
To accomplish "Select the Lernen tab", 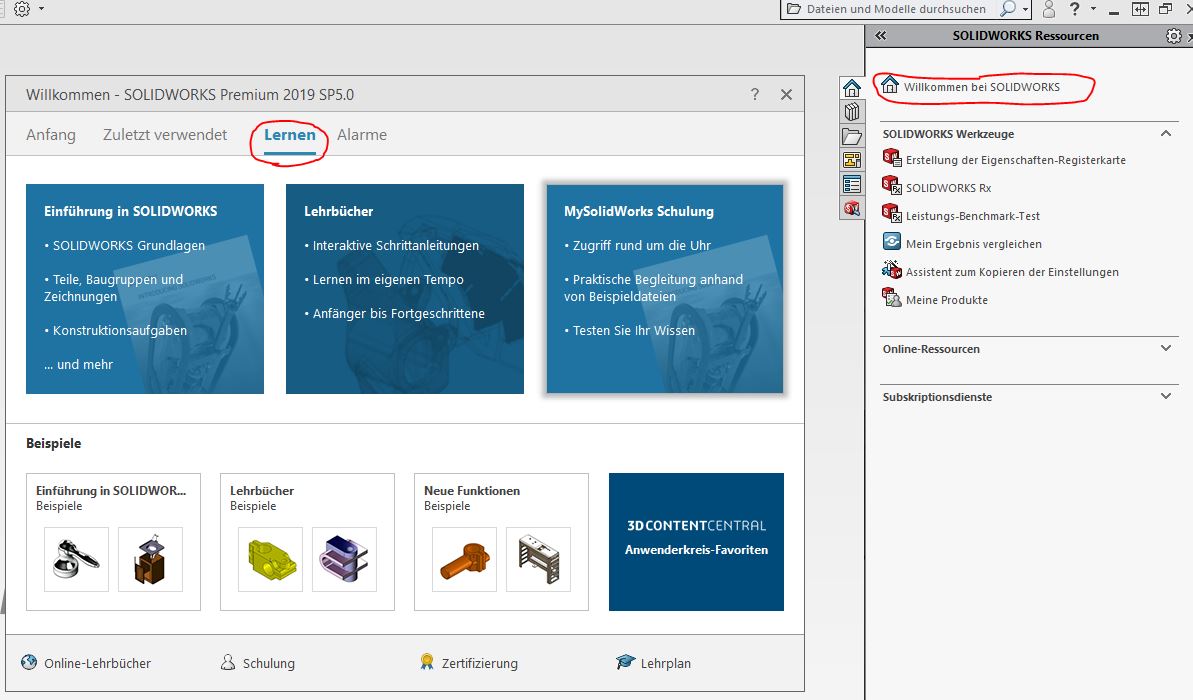I will pyautogui.click(x=290, y=135).
